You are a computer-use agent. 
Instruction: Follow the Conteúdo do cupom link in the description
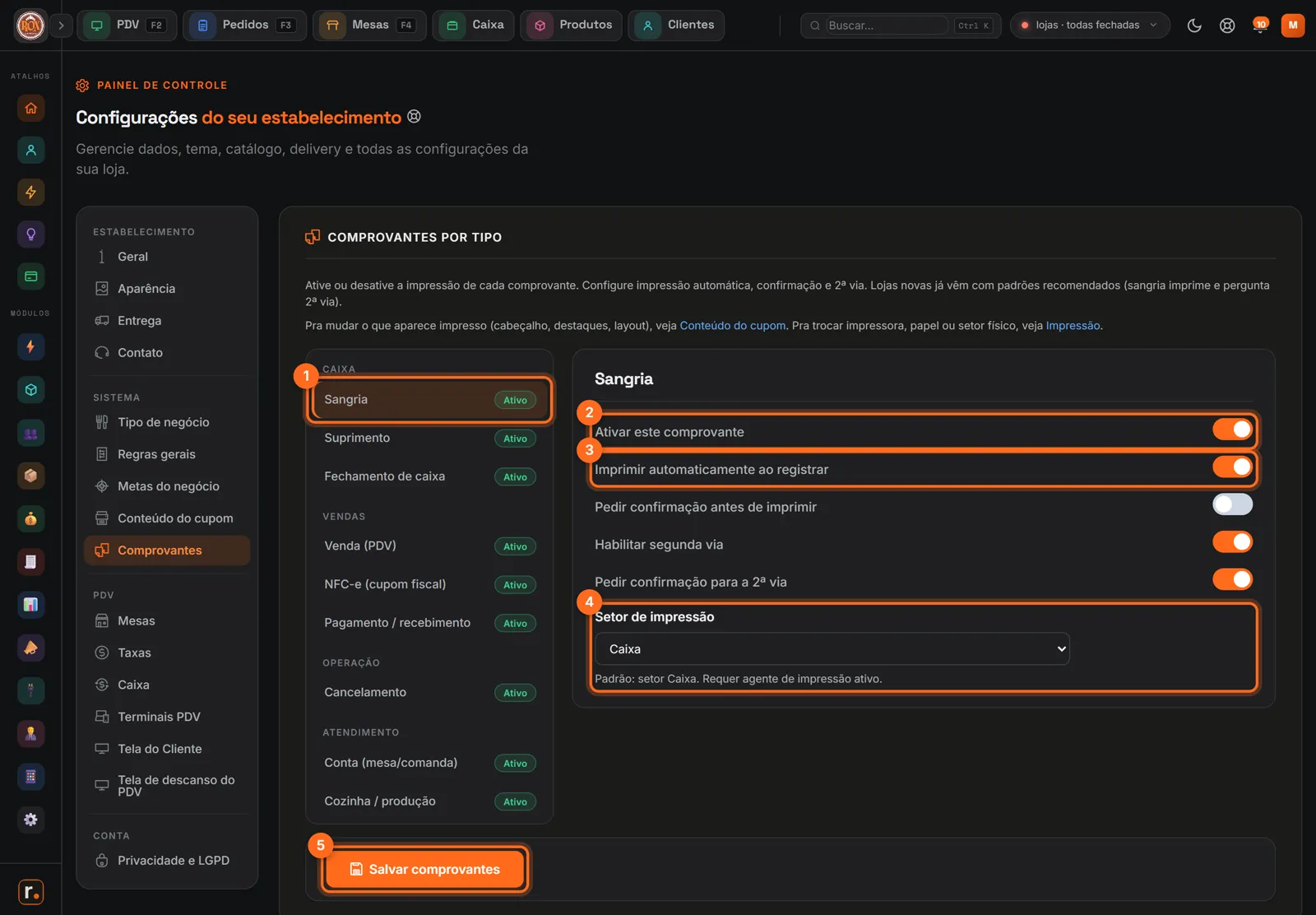click(732, 326)
